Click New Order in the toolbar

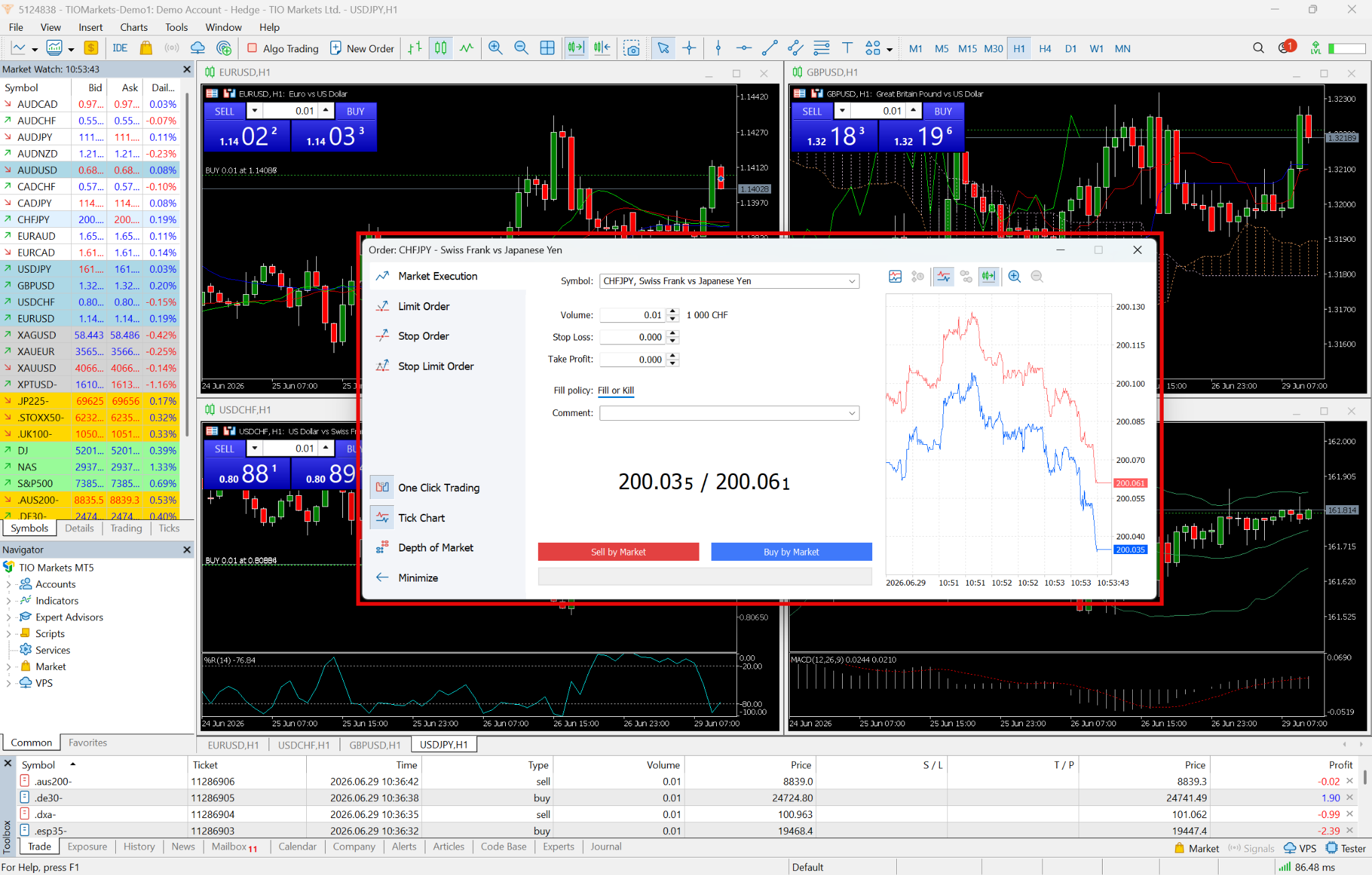pyautogui.click(x=362, y=48)
